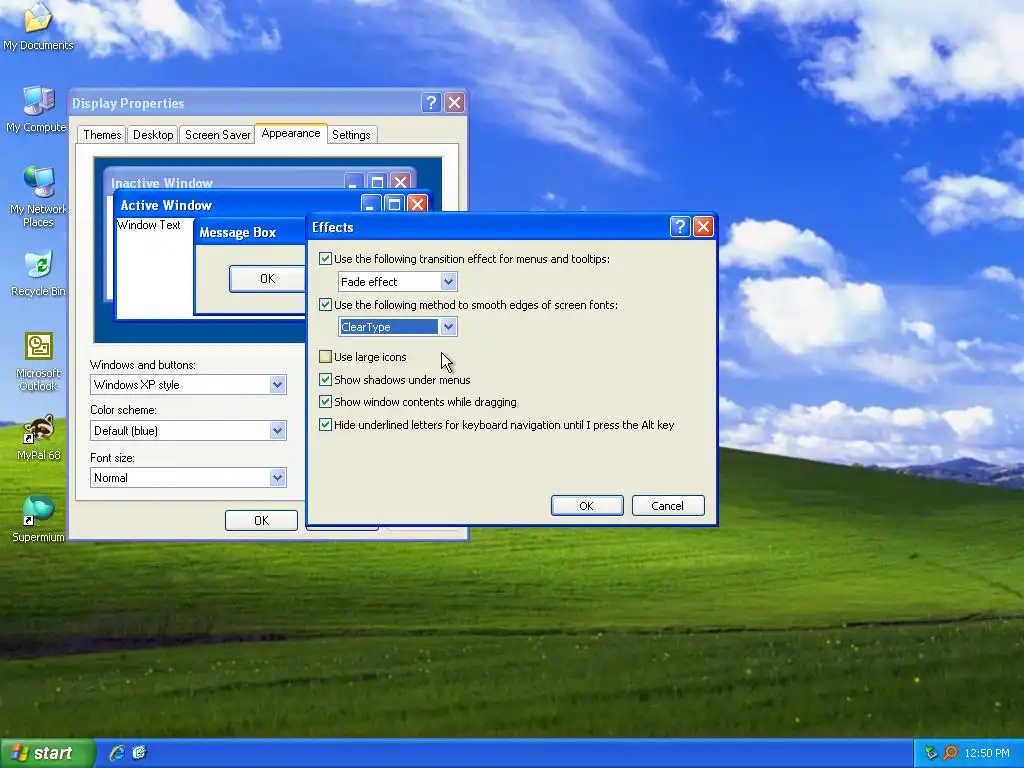
Task: Click the taskbar clock 12:50 PM
Action: 987,753
